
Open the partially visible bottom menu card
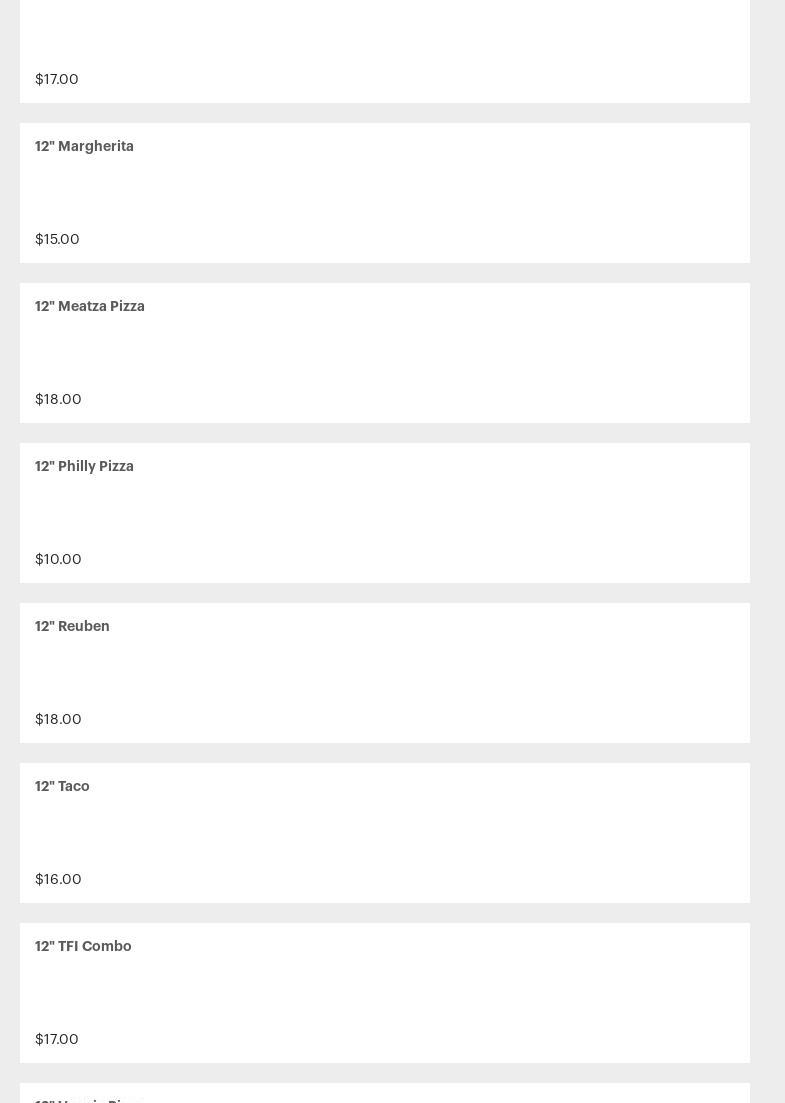pyautogui.click(x=385, y=1094)
